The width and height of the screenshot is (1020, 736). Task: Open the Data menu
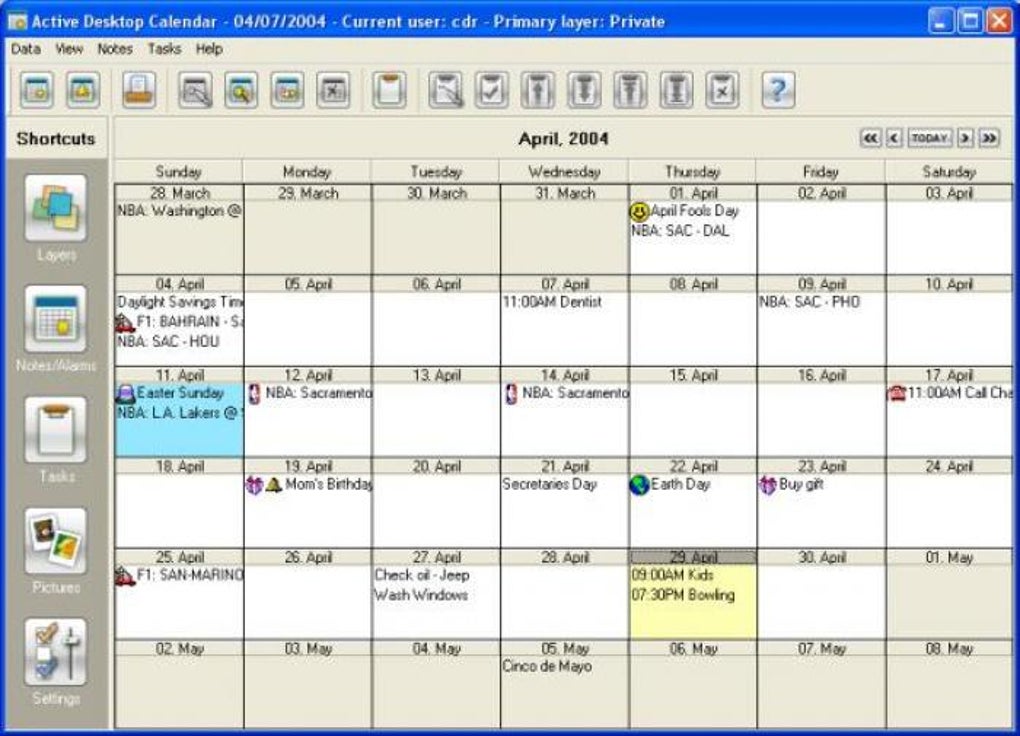tap(26, 49)
